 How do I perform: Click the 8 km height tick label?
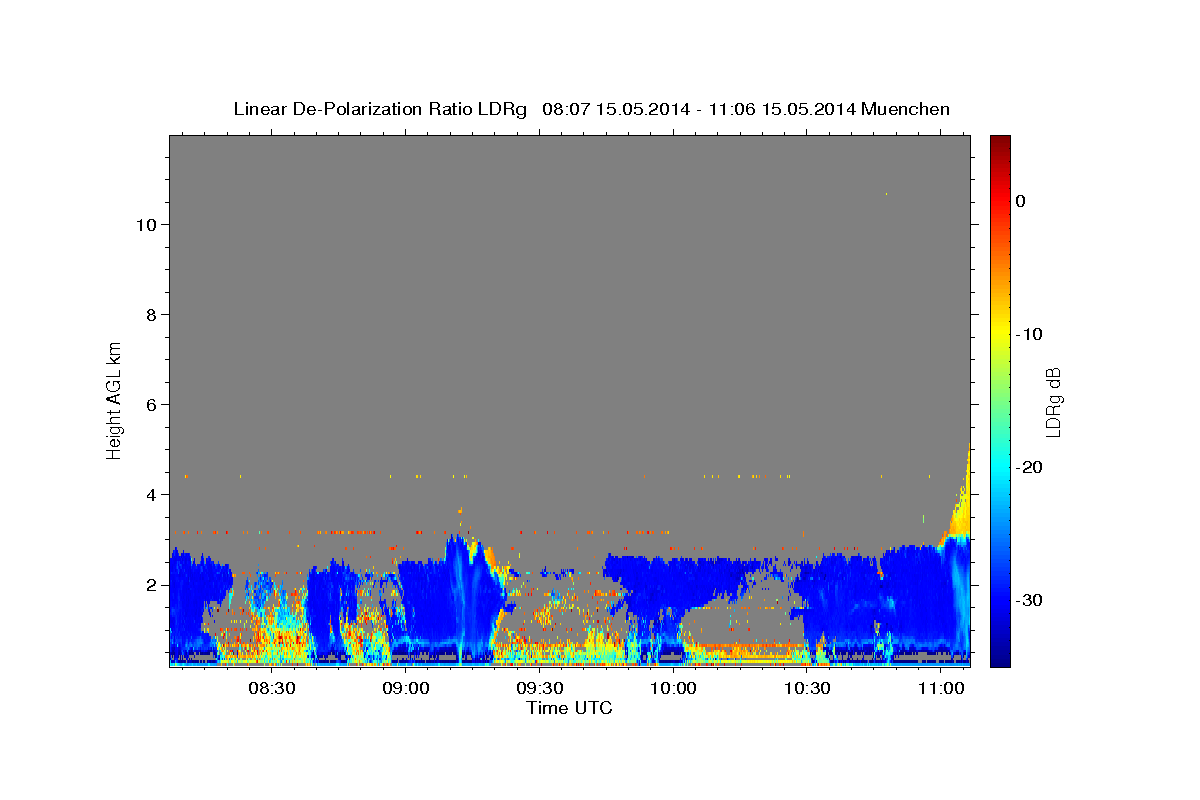(150, 314)
